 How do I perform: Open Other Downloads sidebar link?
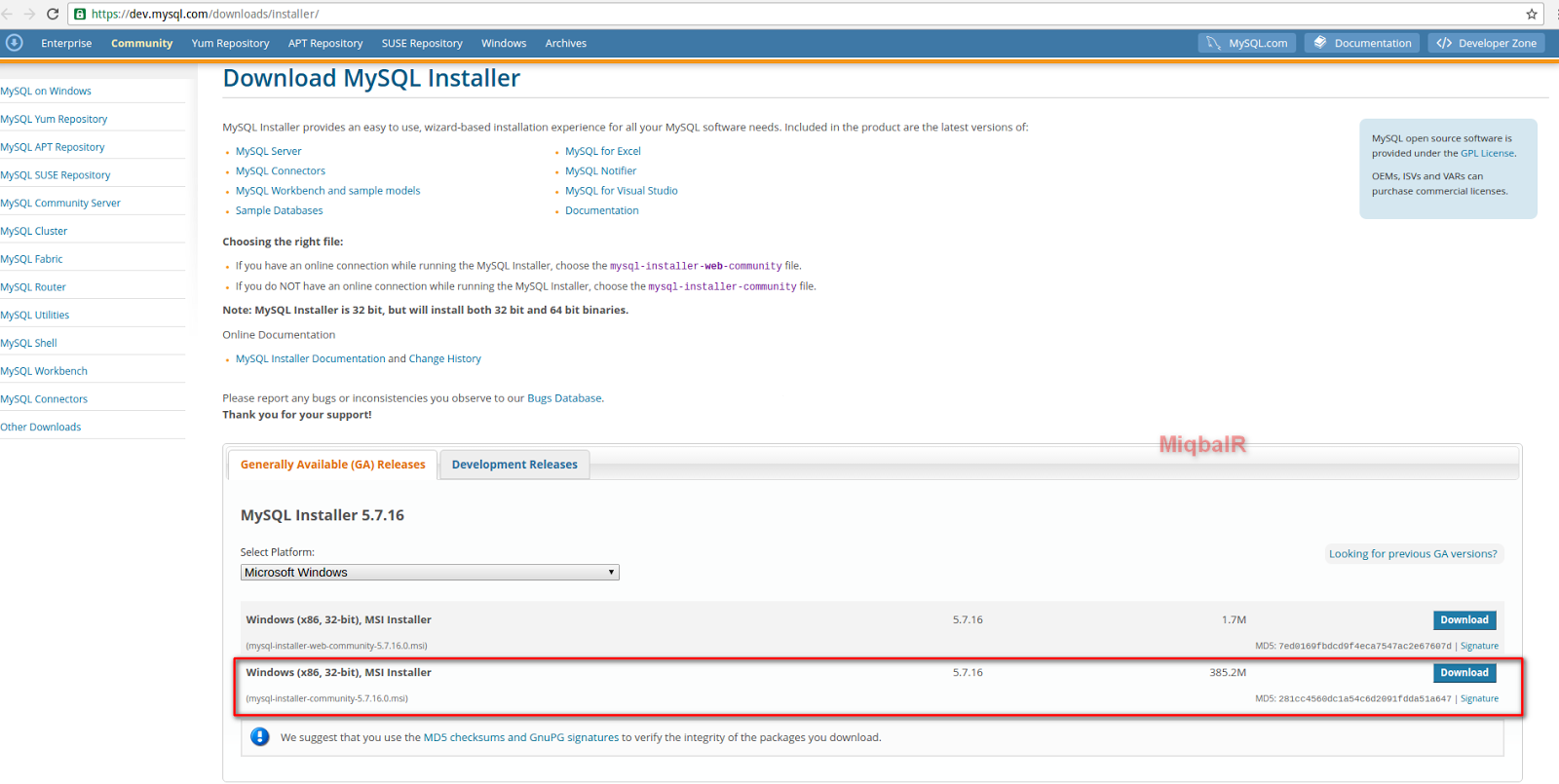coord(41,427)
